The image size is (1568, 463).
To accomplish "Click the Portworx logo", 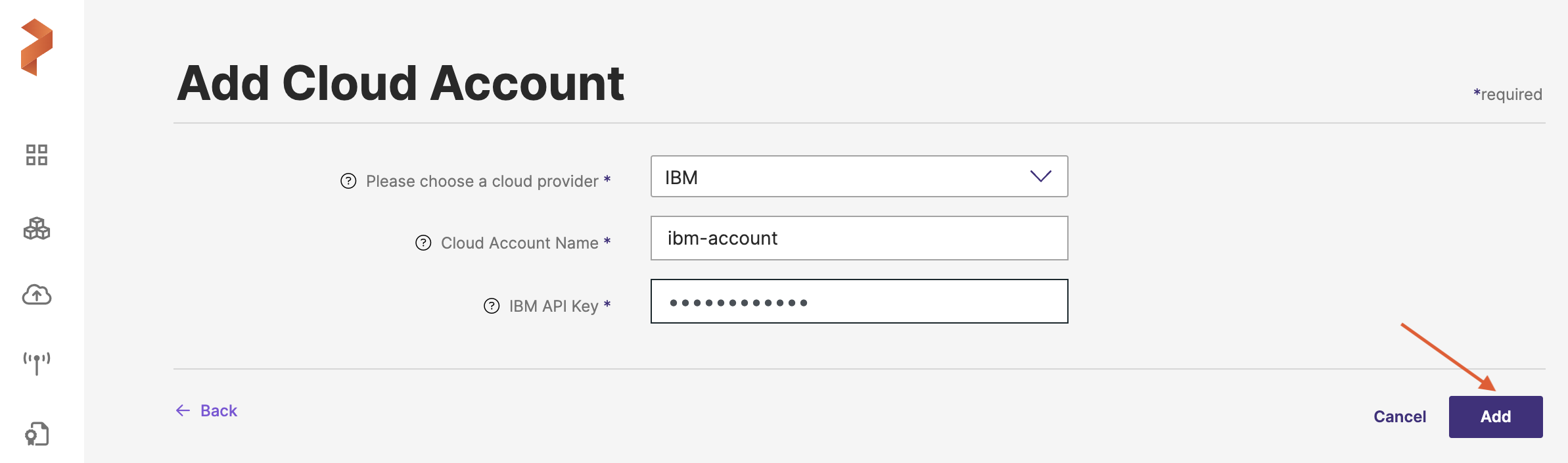I will coord(37,47).
